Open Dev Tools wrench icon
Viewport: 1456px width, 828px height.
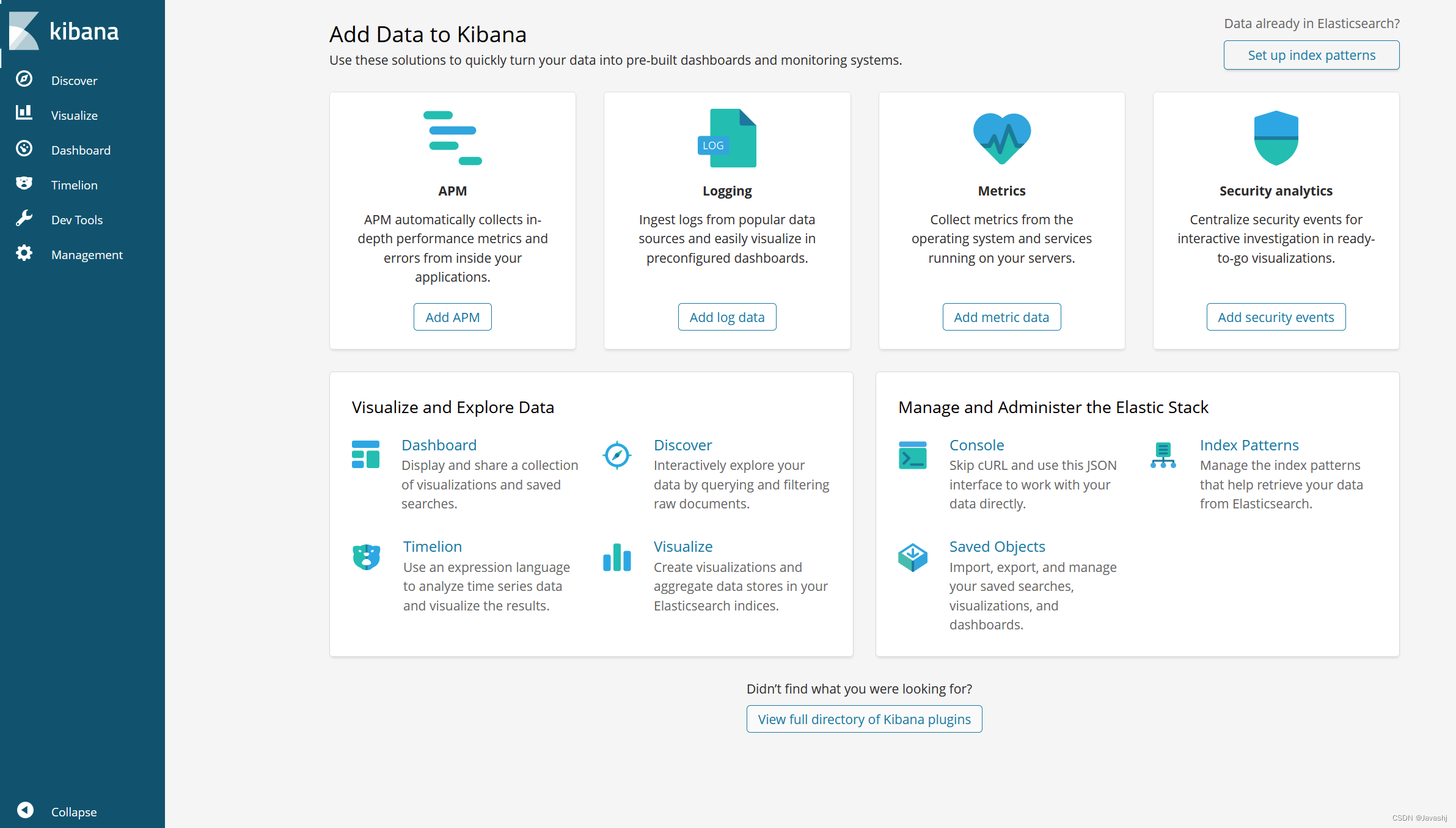tap(24, 219)
